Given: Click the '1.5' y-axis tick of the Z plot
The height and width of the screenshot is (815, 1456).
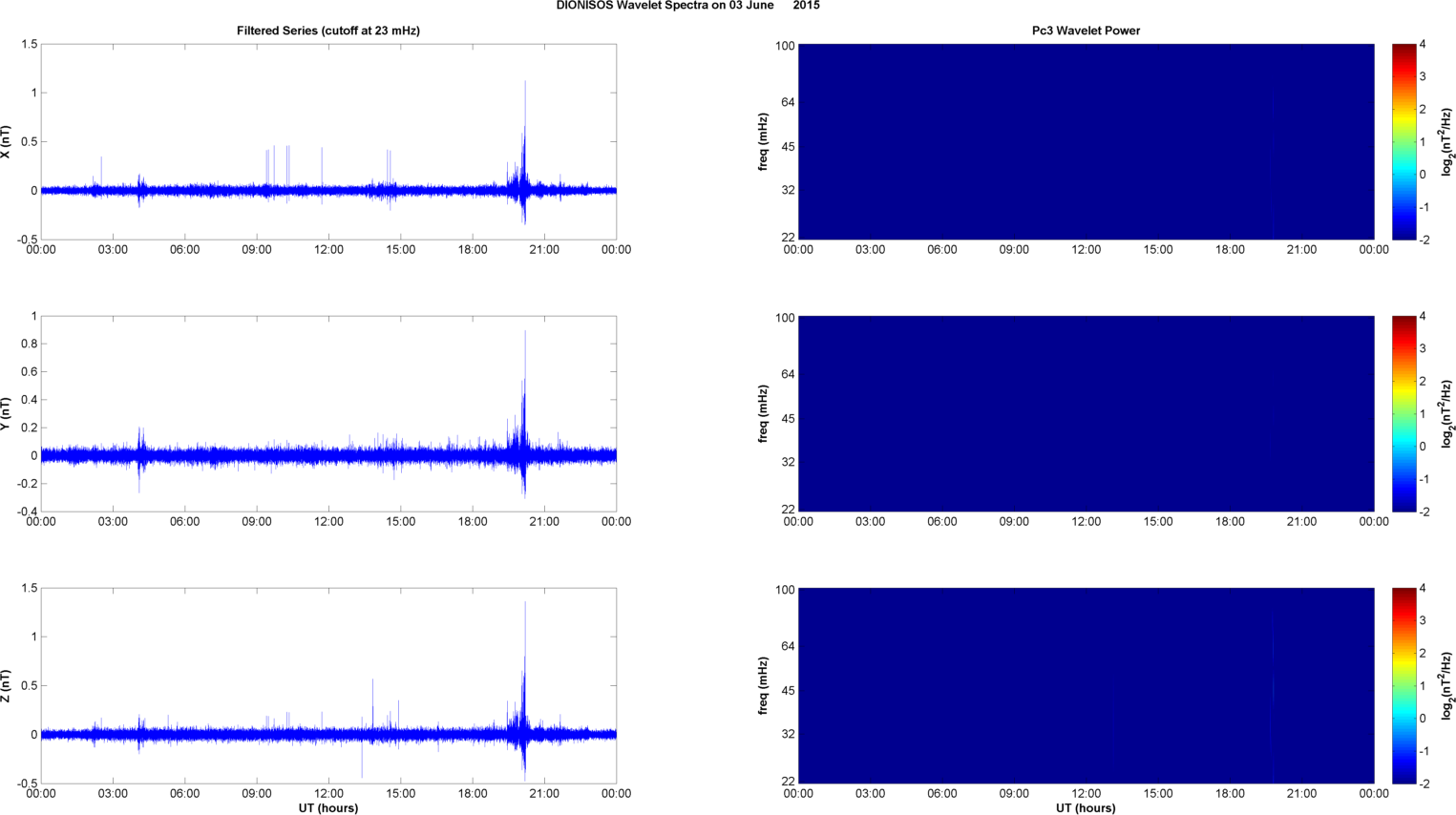Looking at the screenshot, I should [x=29, y=589].
